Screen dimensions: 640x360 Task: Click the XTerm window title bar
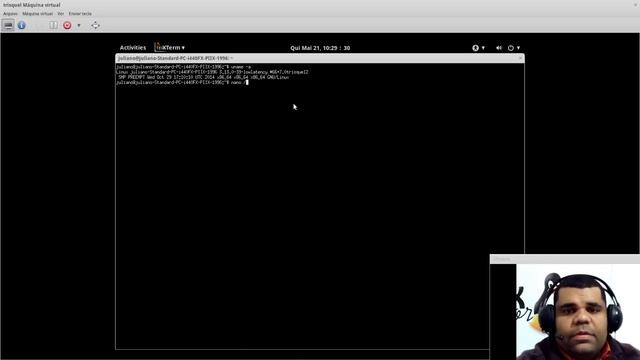click(x=320, y=58)
